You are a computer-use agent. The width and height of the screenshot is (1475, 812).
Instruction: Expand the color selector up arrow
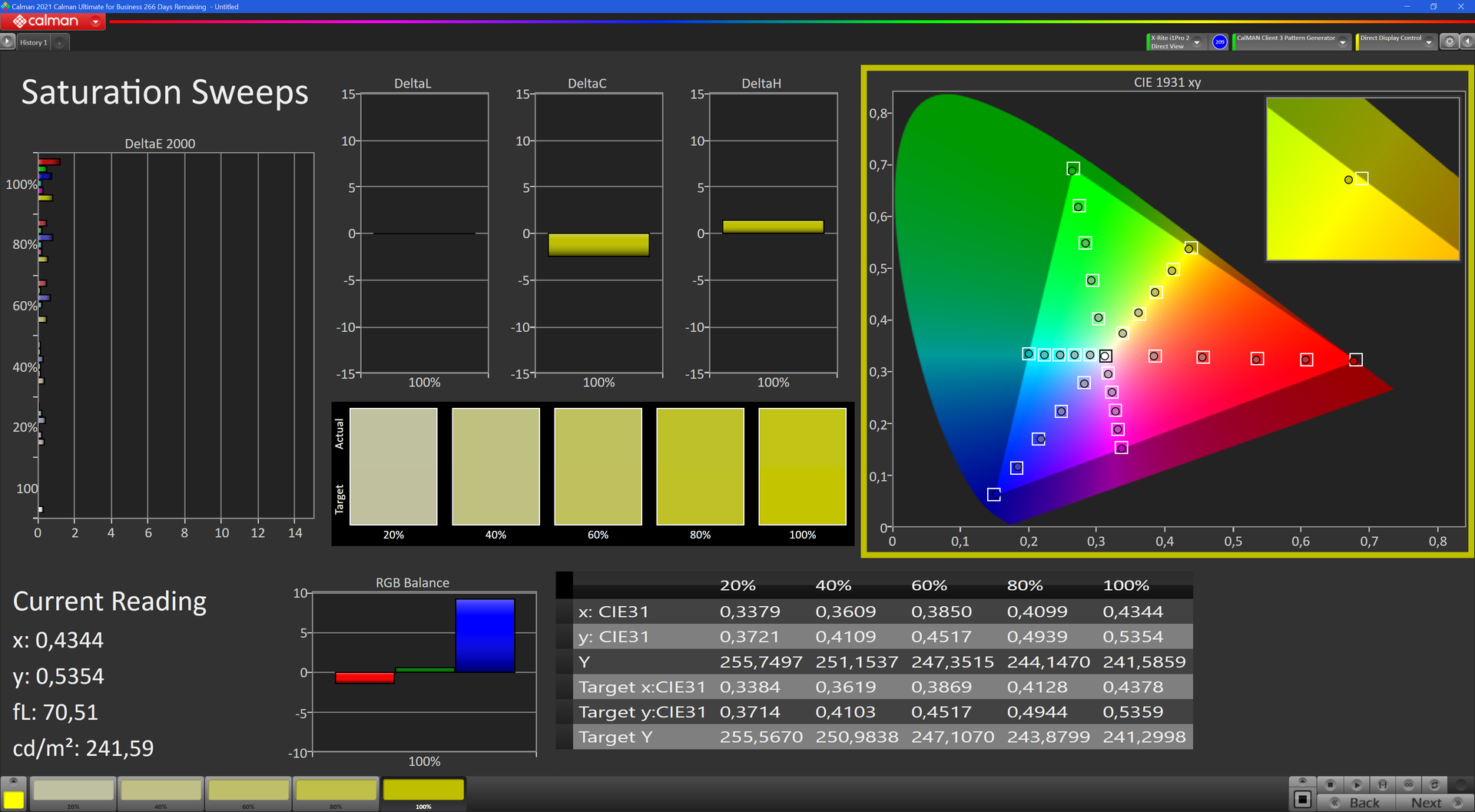[x=13, y=781]
